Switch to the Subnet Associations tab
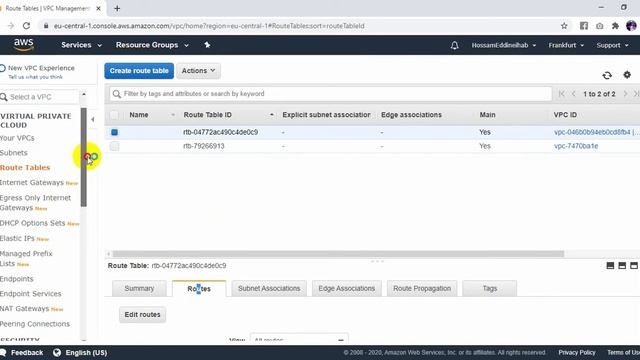Screen dimensions: 640x360 coord(269,288)
